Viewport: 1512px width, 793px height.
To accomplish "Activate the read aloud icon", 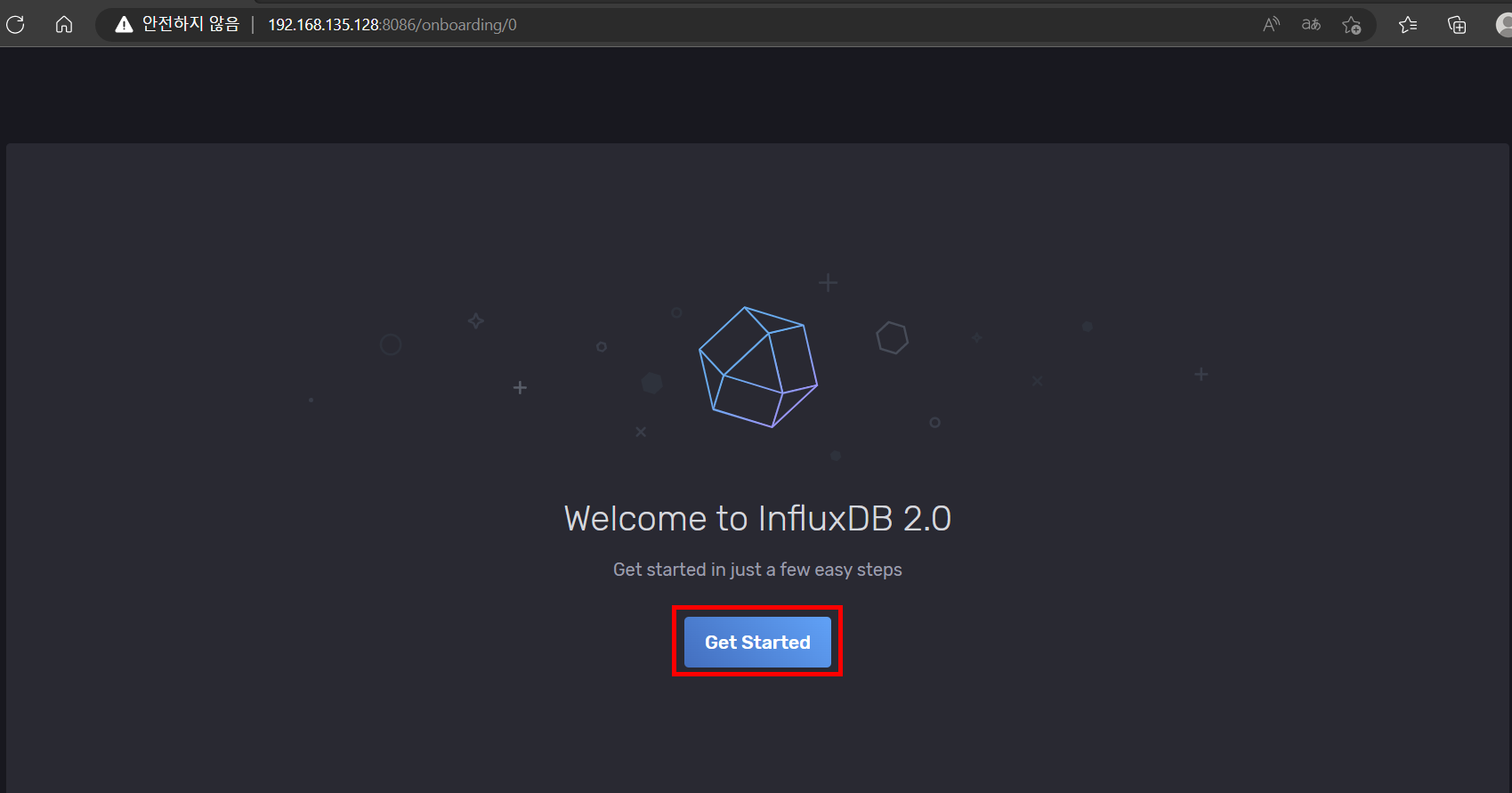I will [1272, 24].
